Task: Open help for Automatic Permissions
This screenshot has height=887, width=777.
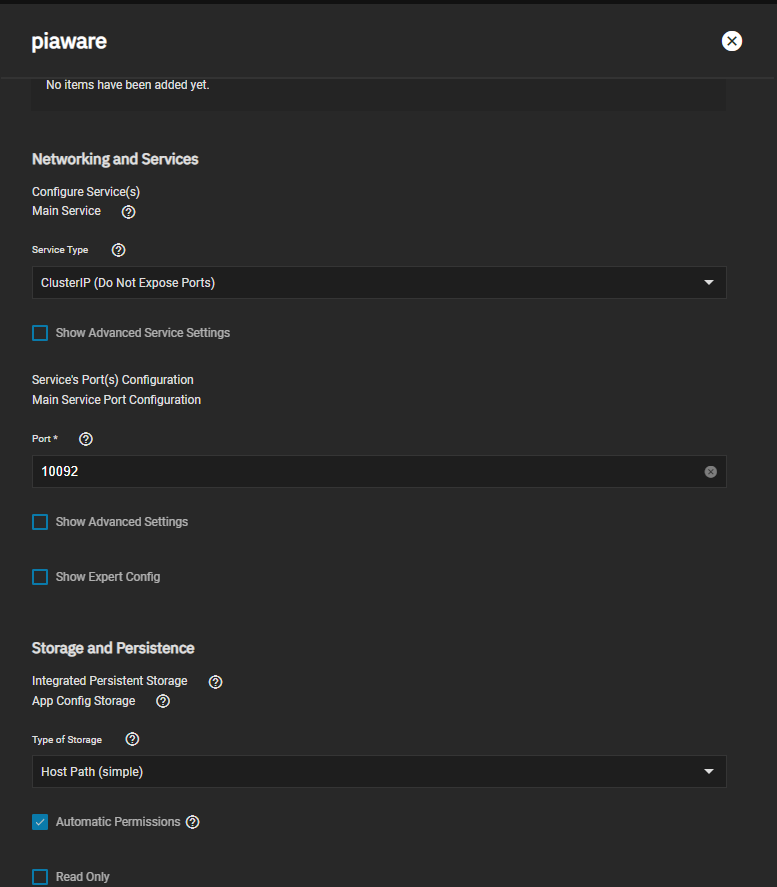Action: pyautogui.click(x=193, y=822)
